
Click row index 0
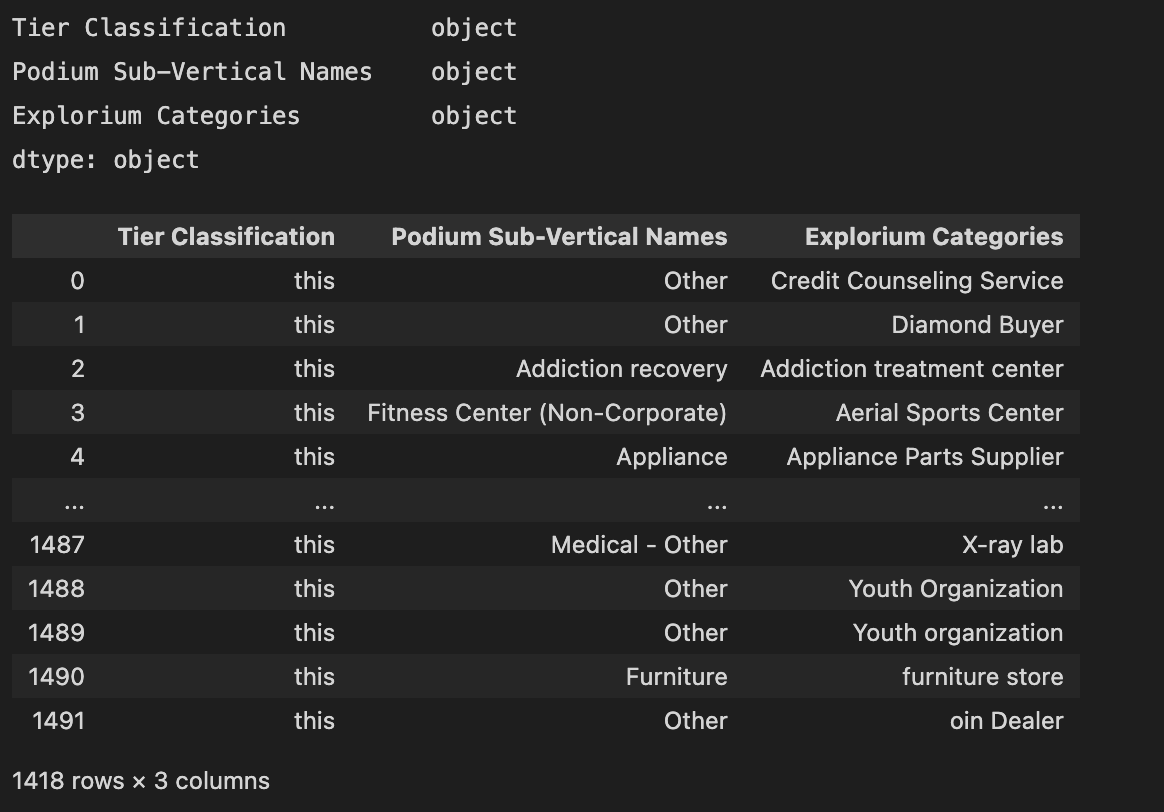coord(77,281)
